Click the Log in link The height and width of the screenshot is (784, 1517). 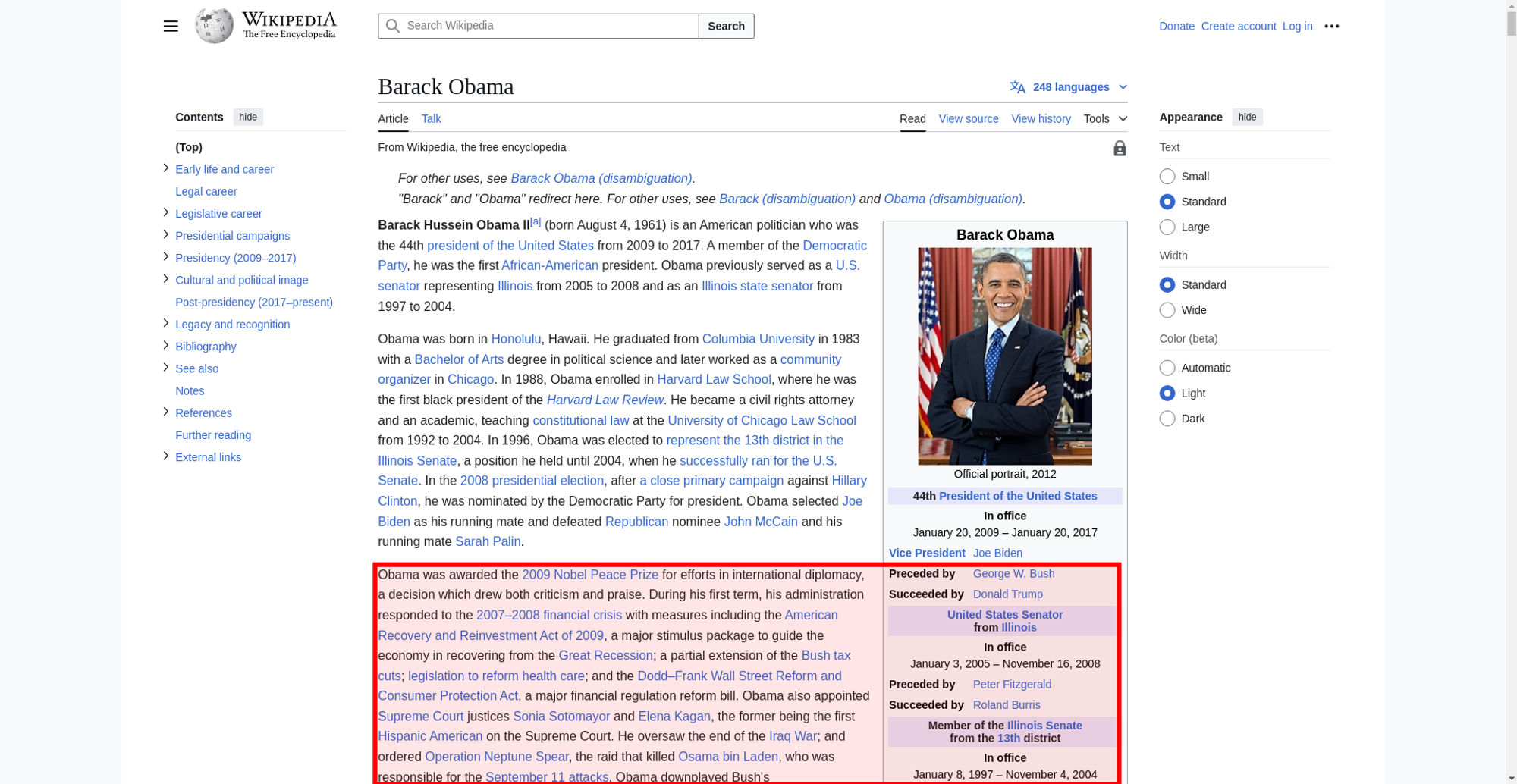click(x=1297, y=27)
